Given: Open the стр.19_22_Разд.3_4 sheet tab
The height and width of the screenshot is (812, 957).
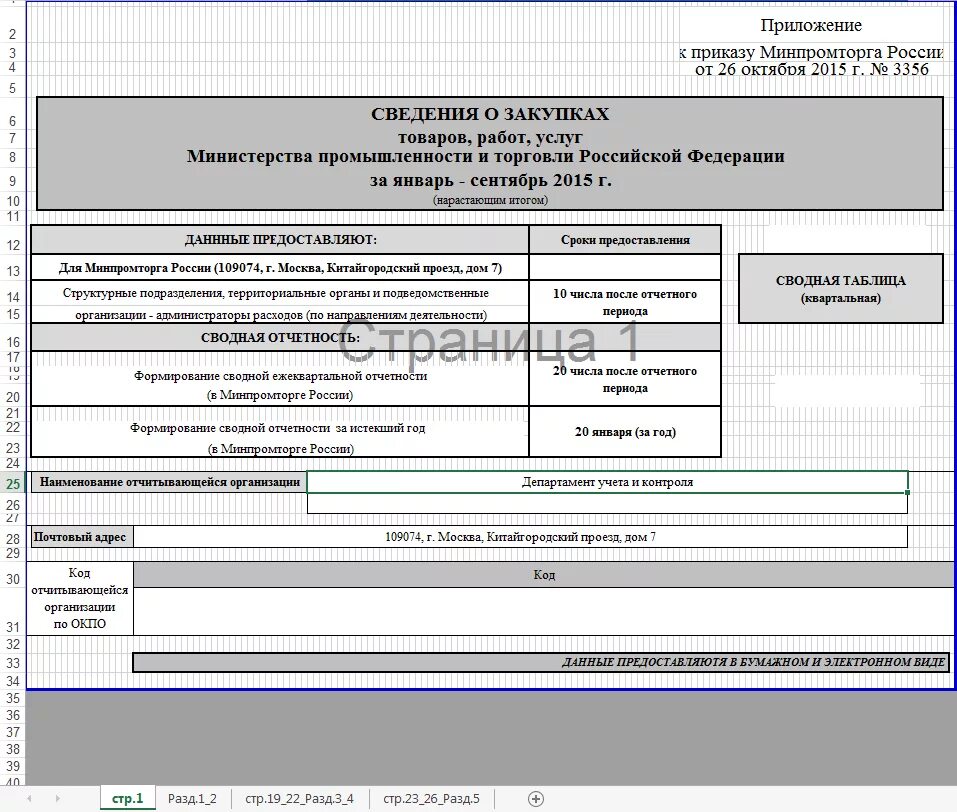Looking at the screenshot, I should 299,799.
